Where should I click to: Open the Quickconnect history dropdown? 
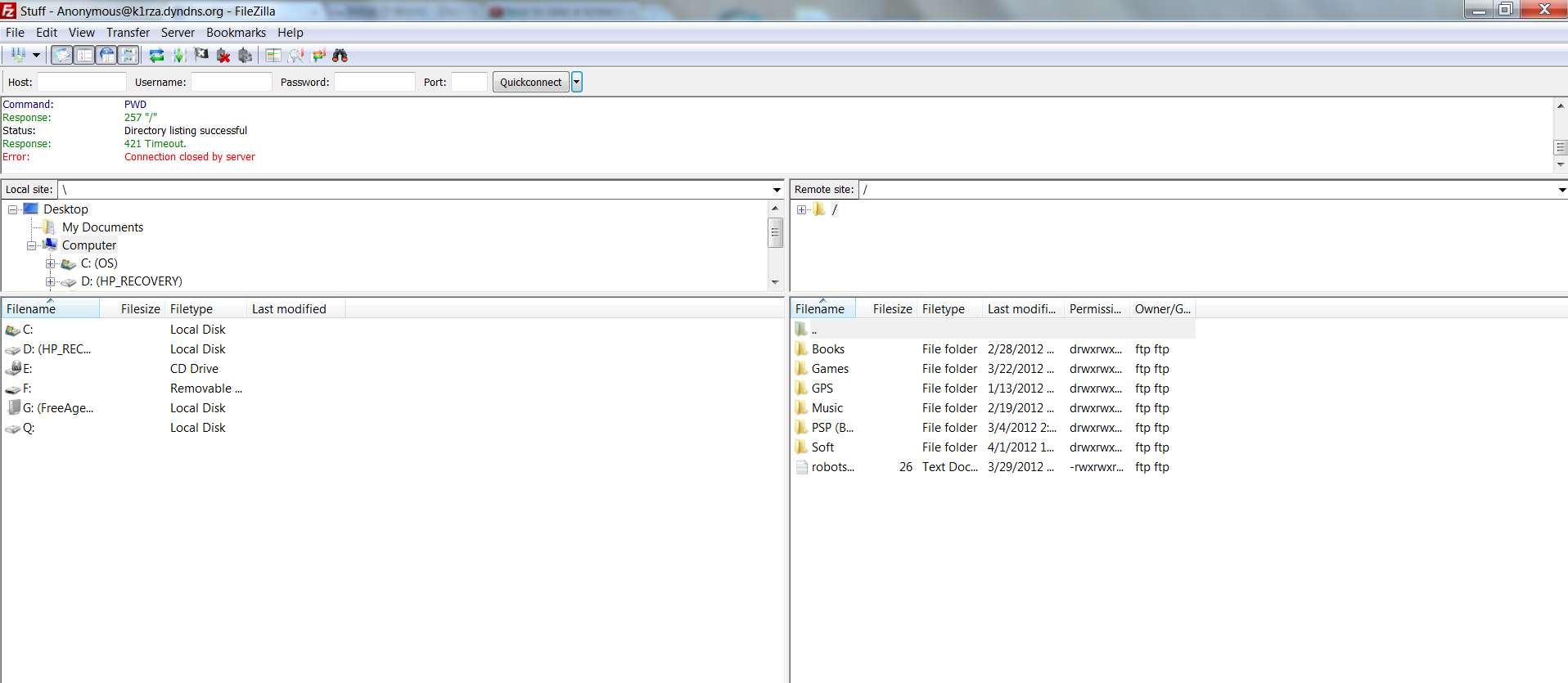click(577, 82)
